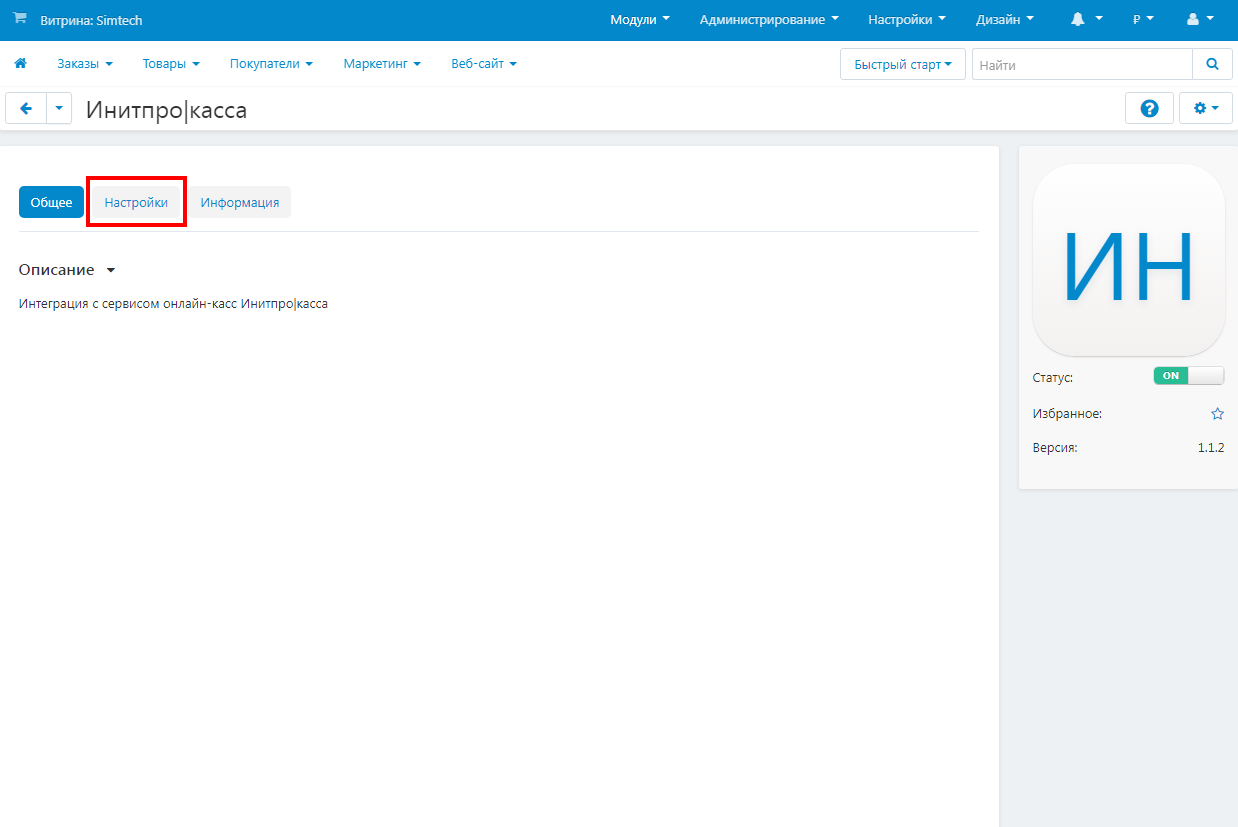The image size is (1238, 827).
Task: Open the Дизайн dropdown menu
Action: 1005,20
